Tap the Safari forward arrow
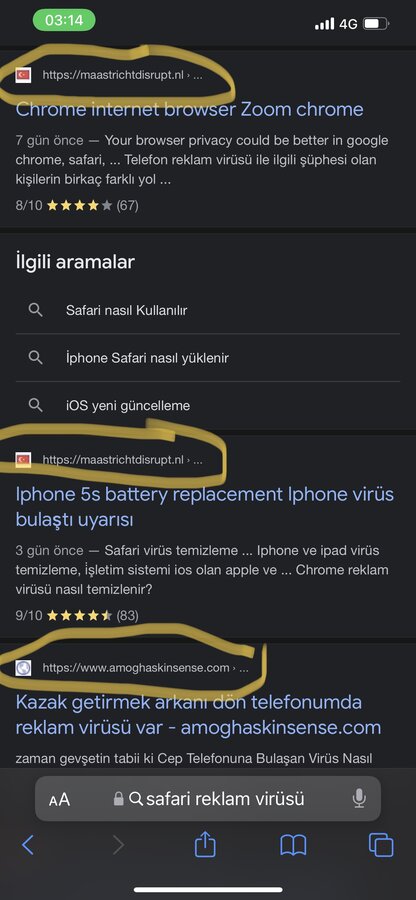This screenshot has height=900, width=416. 119,845
